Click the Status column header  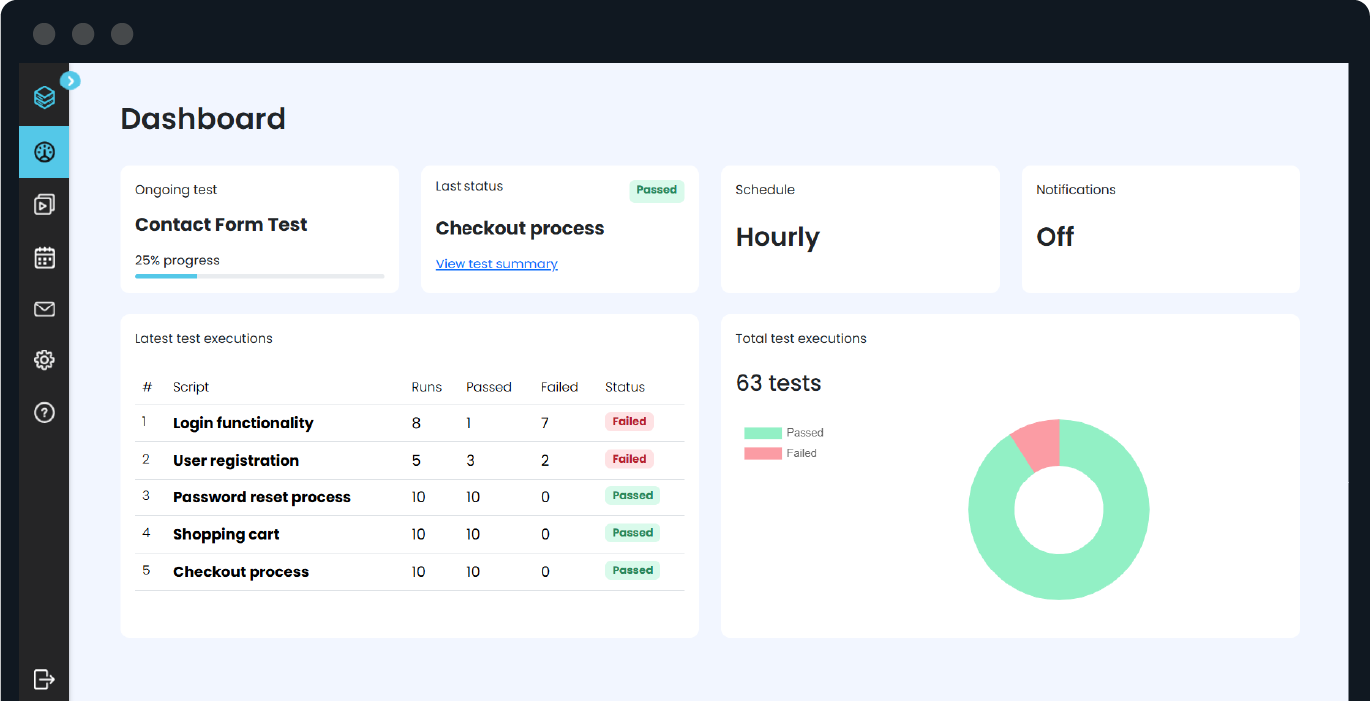pyautogui.click(x=625, y=387)
